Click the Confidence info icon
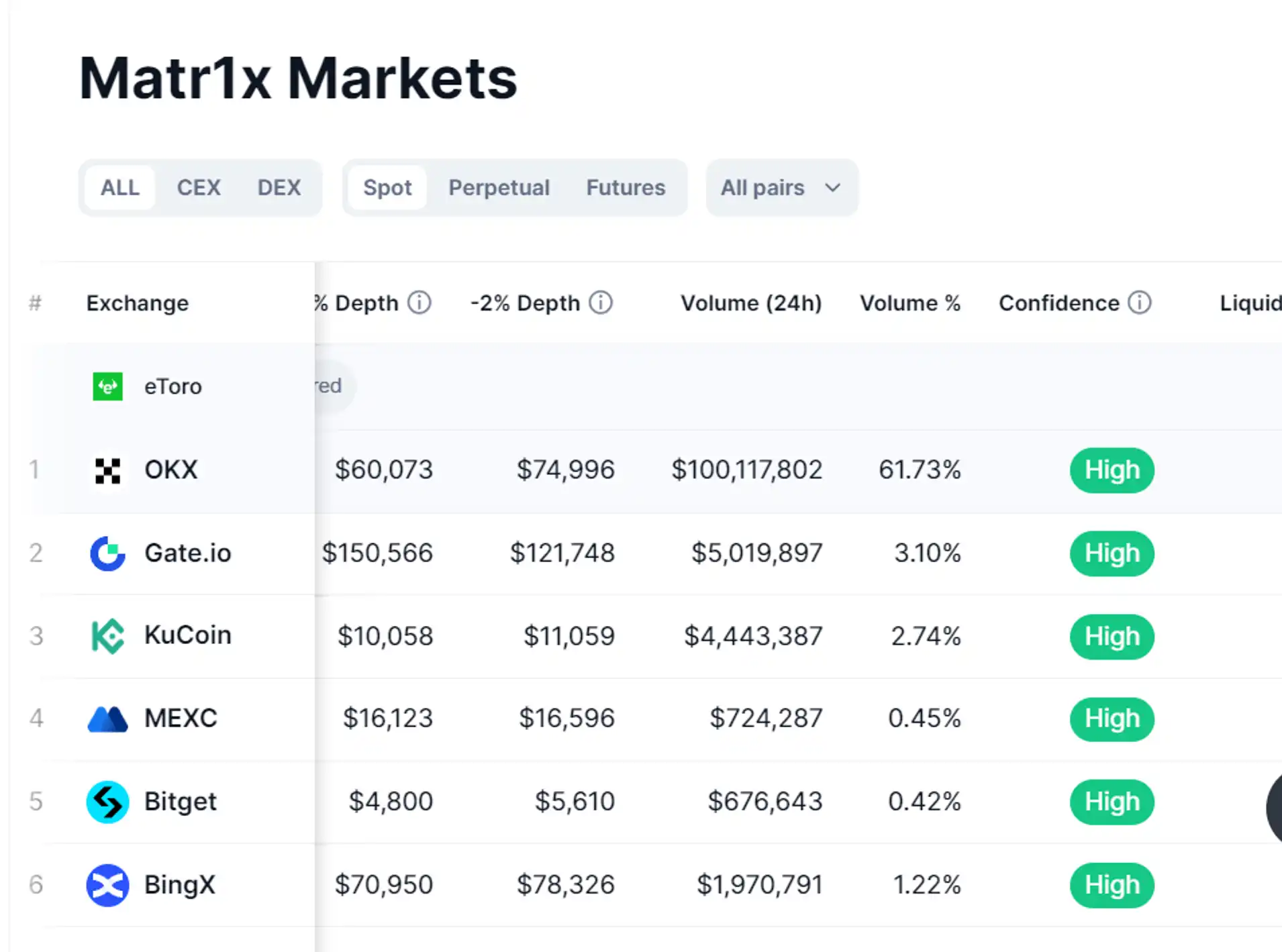The image size is (1282, 952). tap(1139, 303)
